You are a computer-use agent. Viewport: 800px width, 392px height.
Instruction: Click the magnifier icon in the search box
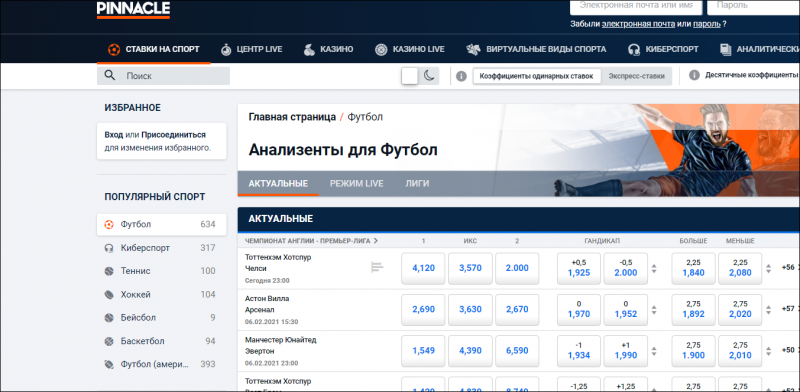[x=109, y=76]
